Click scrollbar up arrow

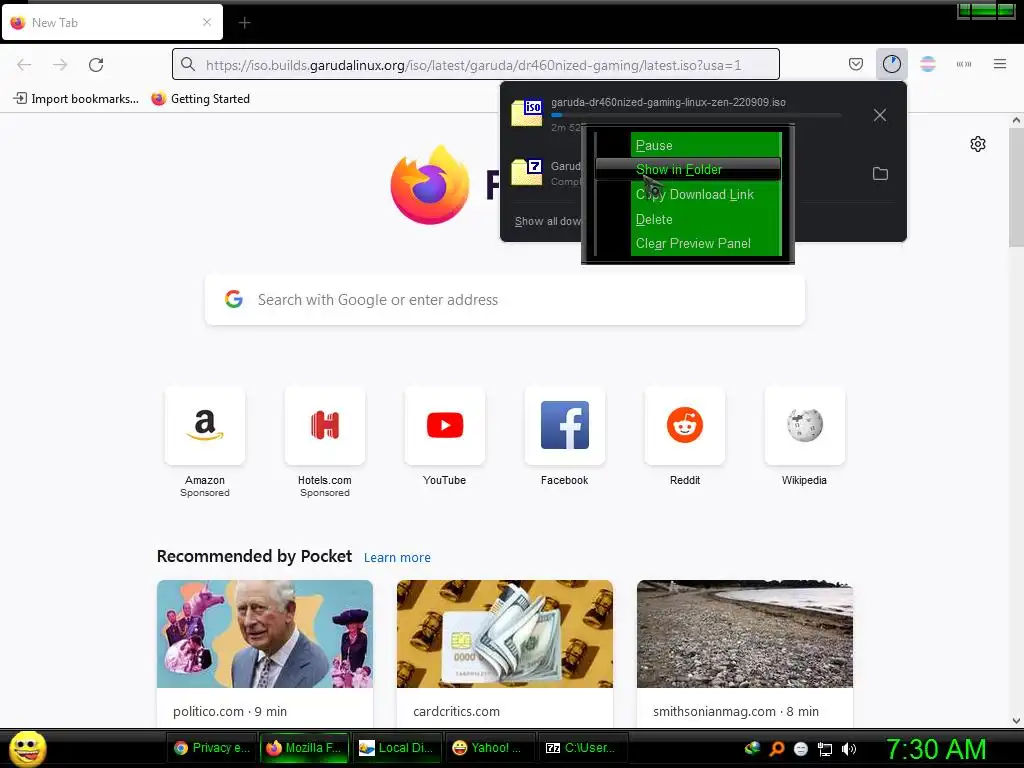(1016, 120)
